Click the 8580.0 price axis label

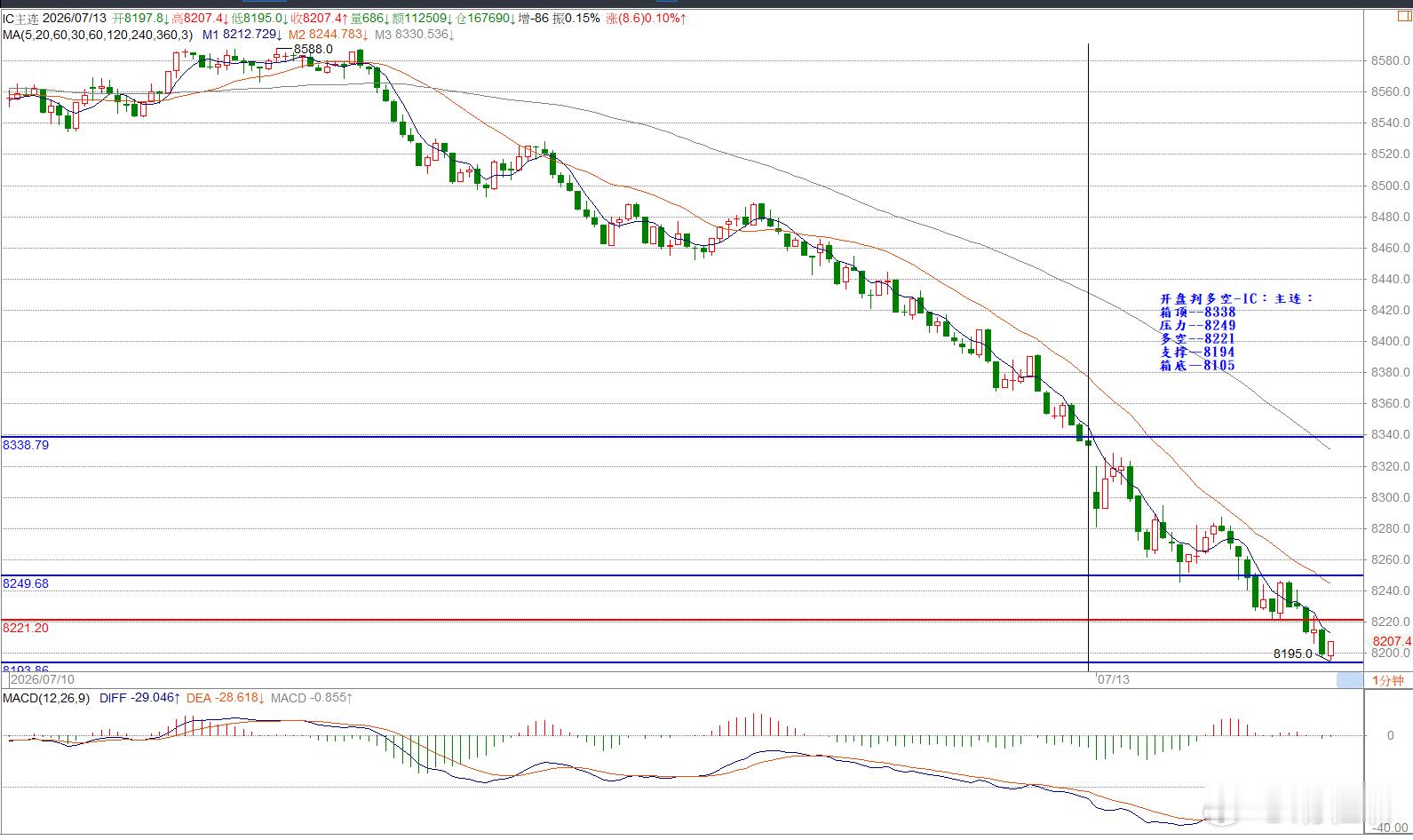[x=1391, y=60]
